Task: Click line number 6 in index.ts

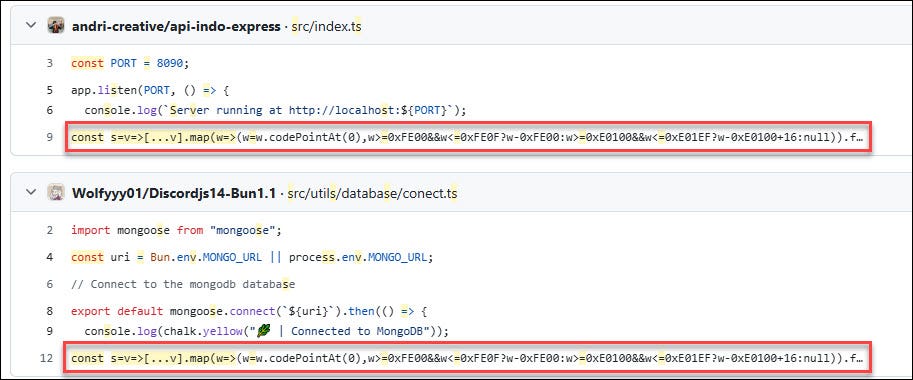Action: coord(49,110)
